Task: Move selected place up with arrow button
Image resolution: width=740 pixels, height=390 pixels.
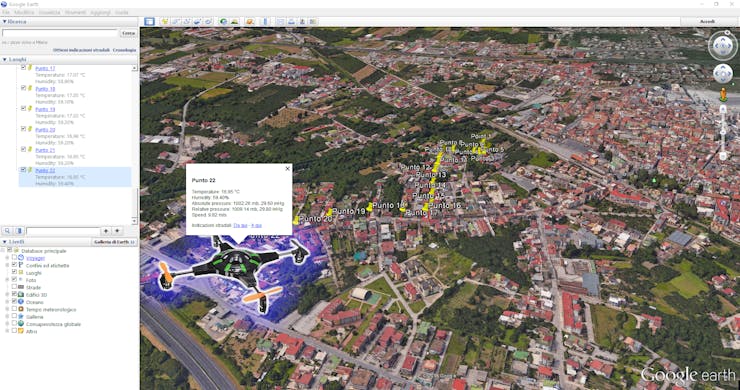Action: pyautogui.click(x=106, y=231)
